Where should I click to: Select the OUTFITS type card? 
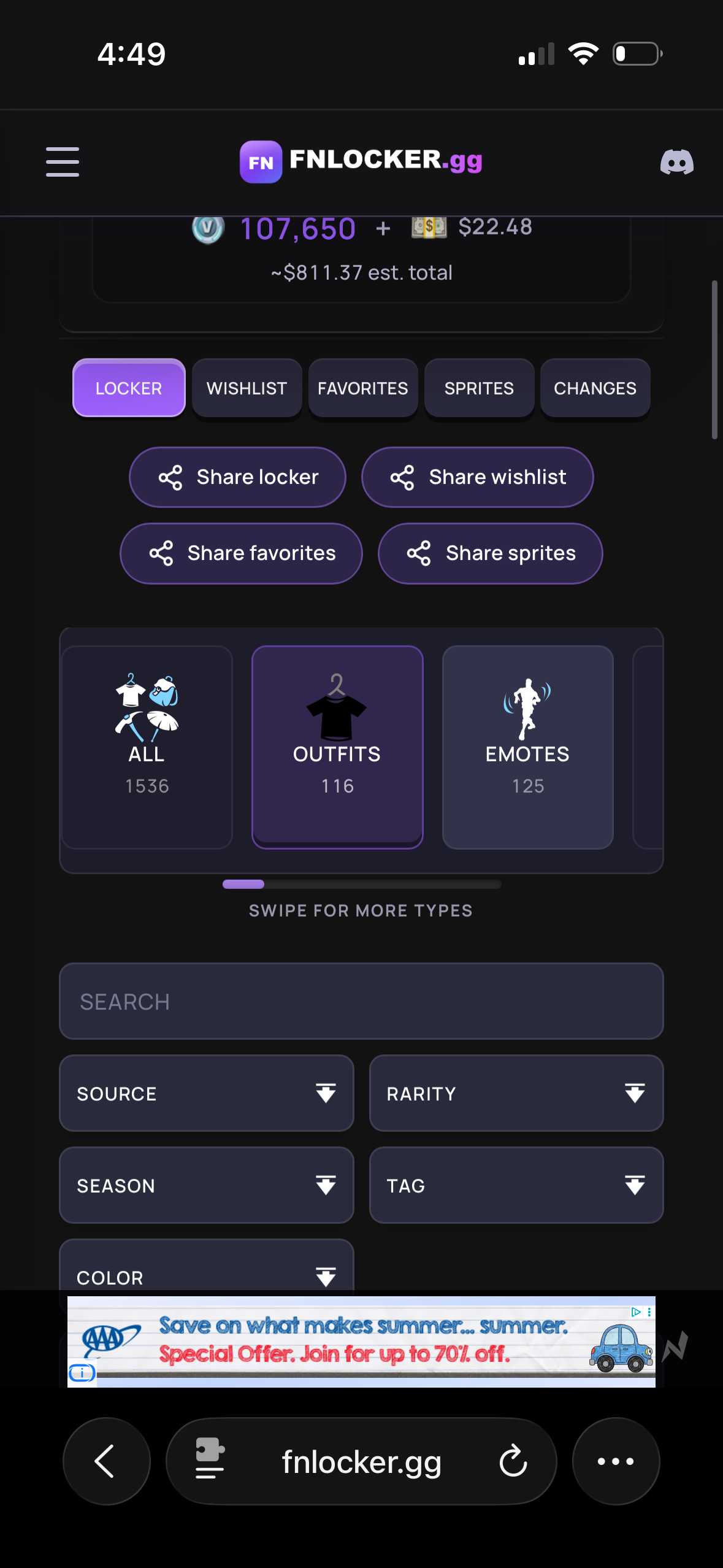pos(337,747)
